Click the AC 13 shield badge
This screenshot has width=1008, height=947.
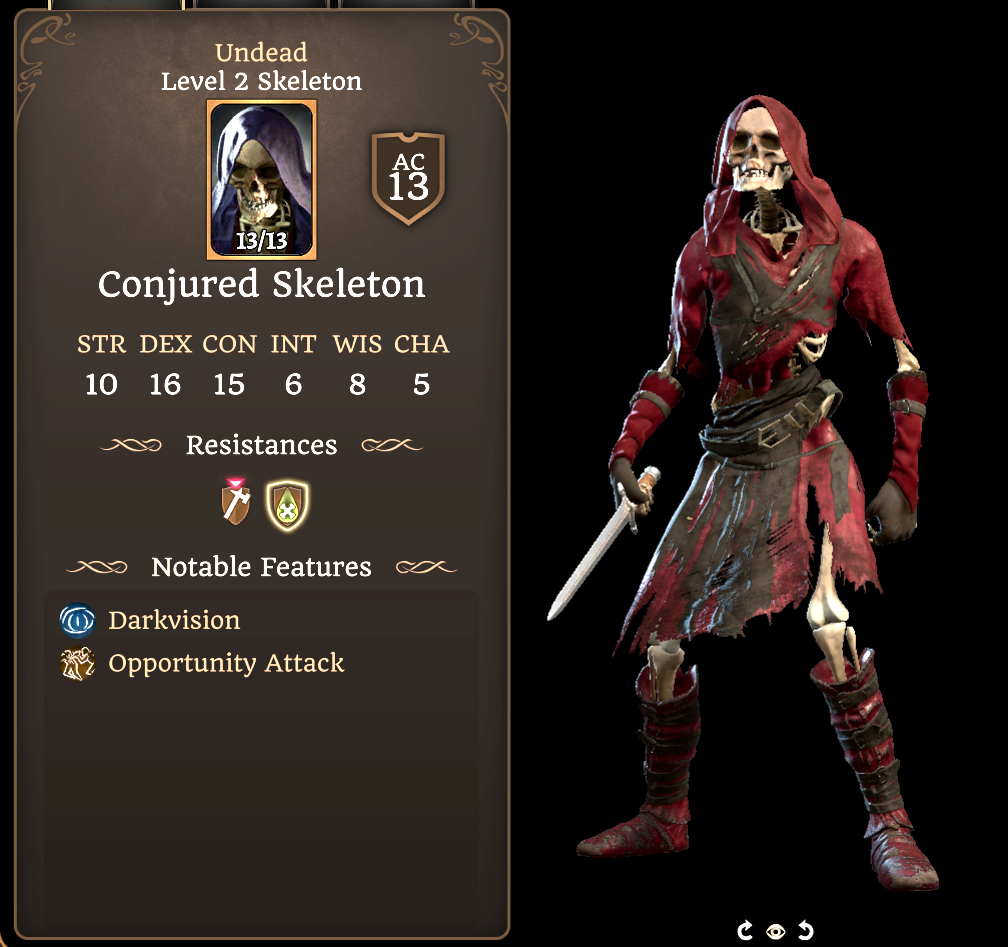coord(408,178)
